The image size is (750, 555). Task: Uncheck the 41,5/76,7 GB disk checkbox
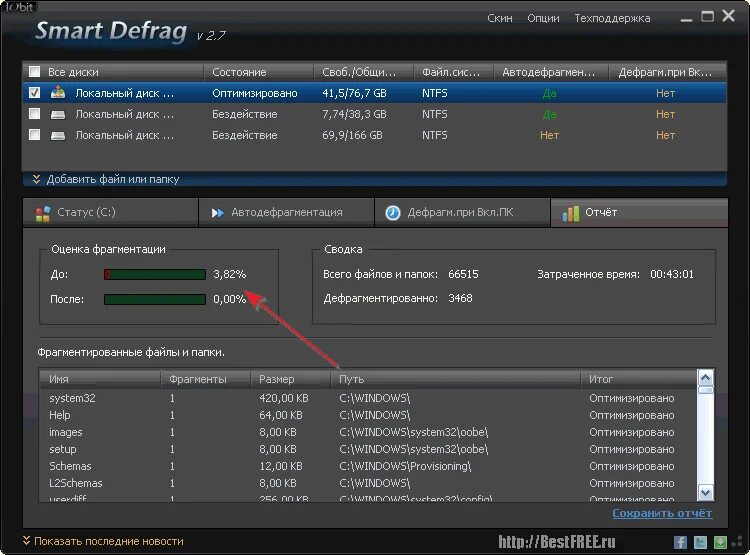tap(34, 93)
